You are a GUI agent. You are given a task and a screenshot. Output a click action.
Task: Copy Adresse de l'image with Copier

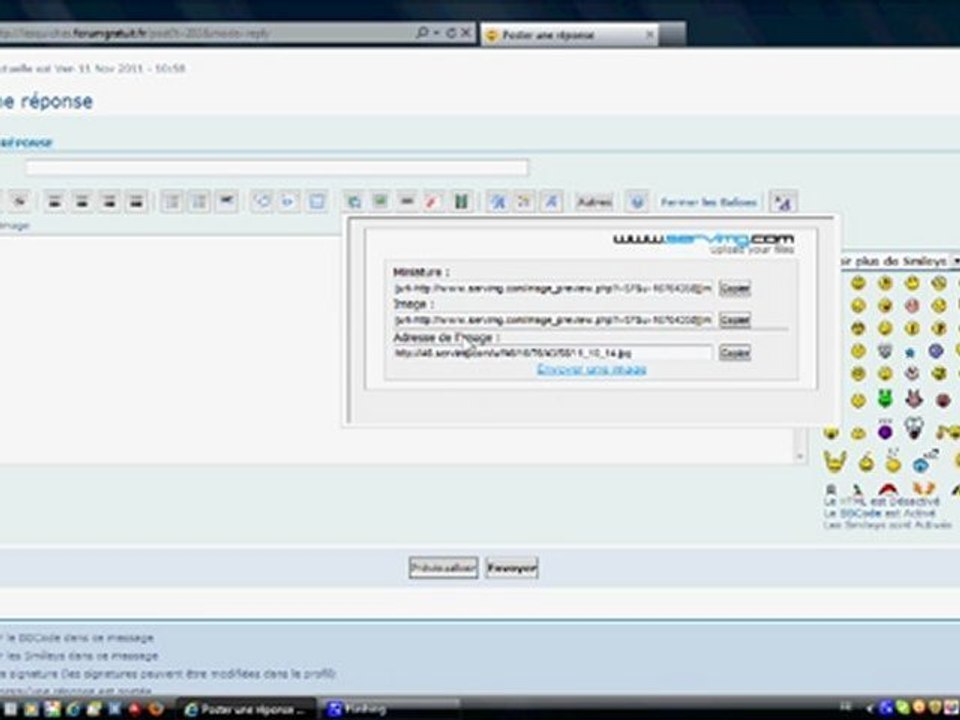click(735, 352)
